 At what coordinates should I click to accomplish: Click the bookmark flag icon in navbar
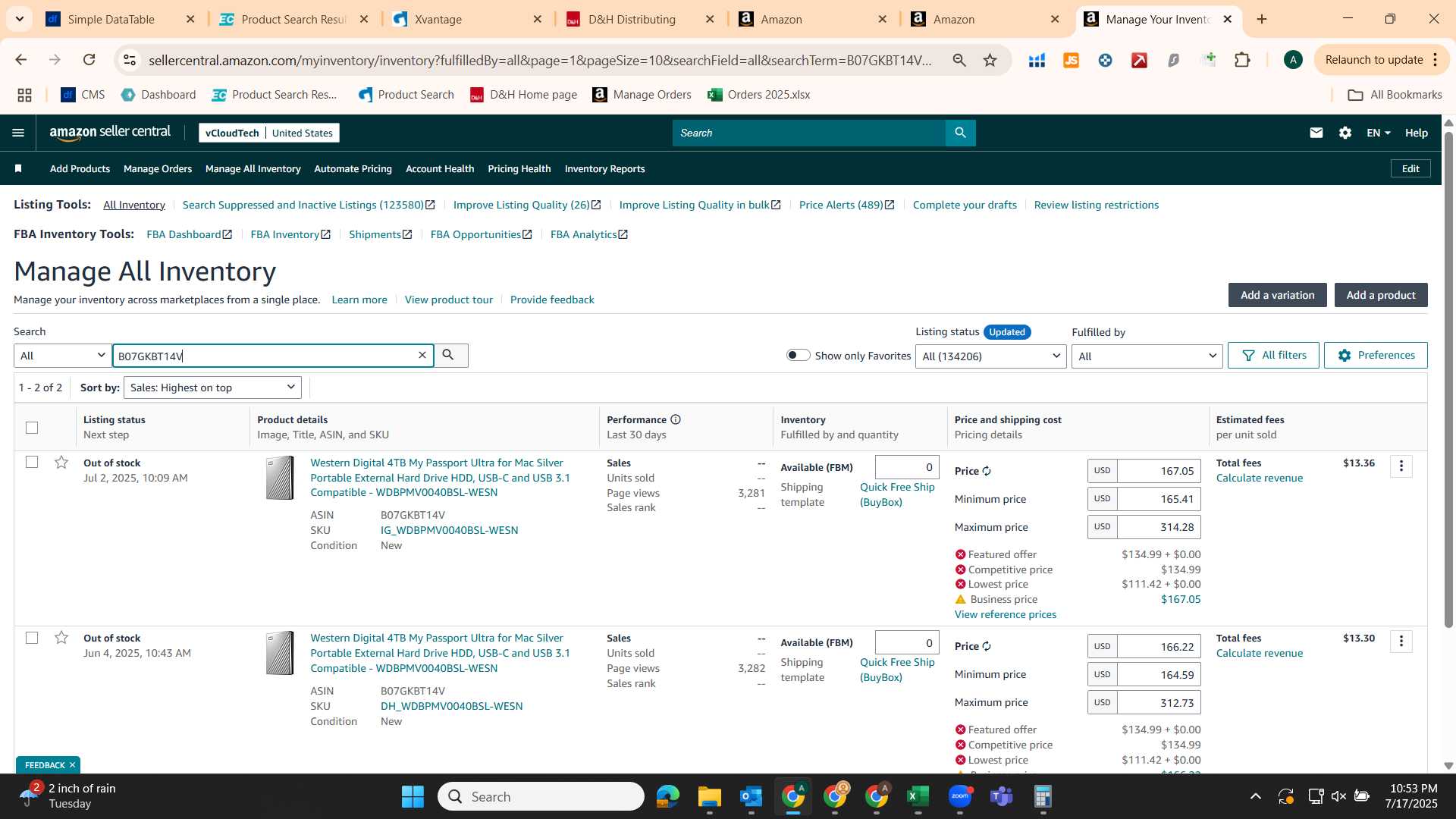point(18,168)
